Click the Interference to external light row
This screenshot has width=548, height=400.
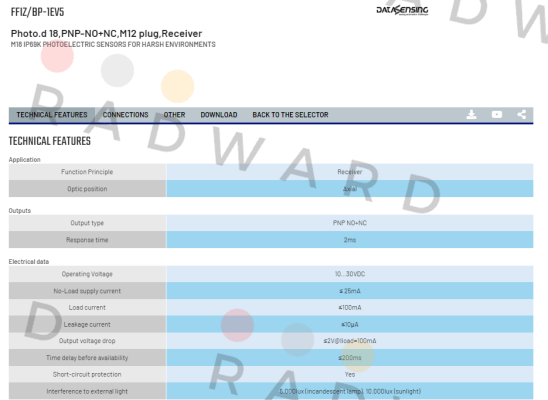(x=271, y=391)
